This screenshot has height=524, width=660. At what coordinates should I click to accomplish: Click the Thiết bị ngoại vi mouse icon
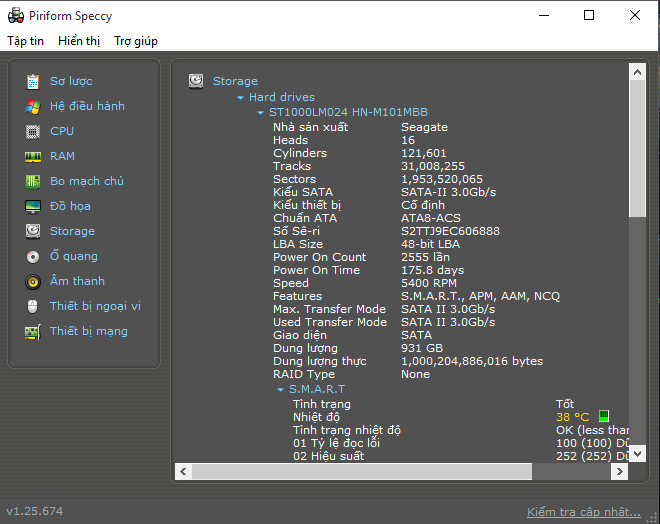(x=33, y=306)
